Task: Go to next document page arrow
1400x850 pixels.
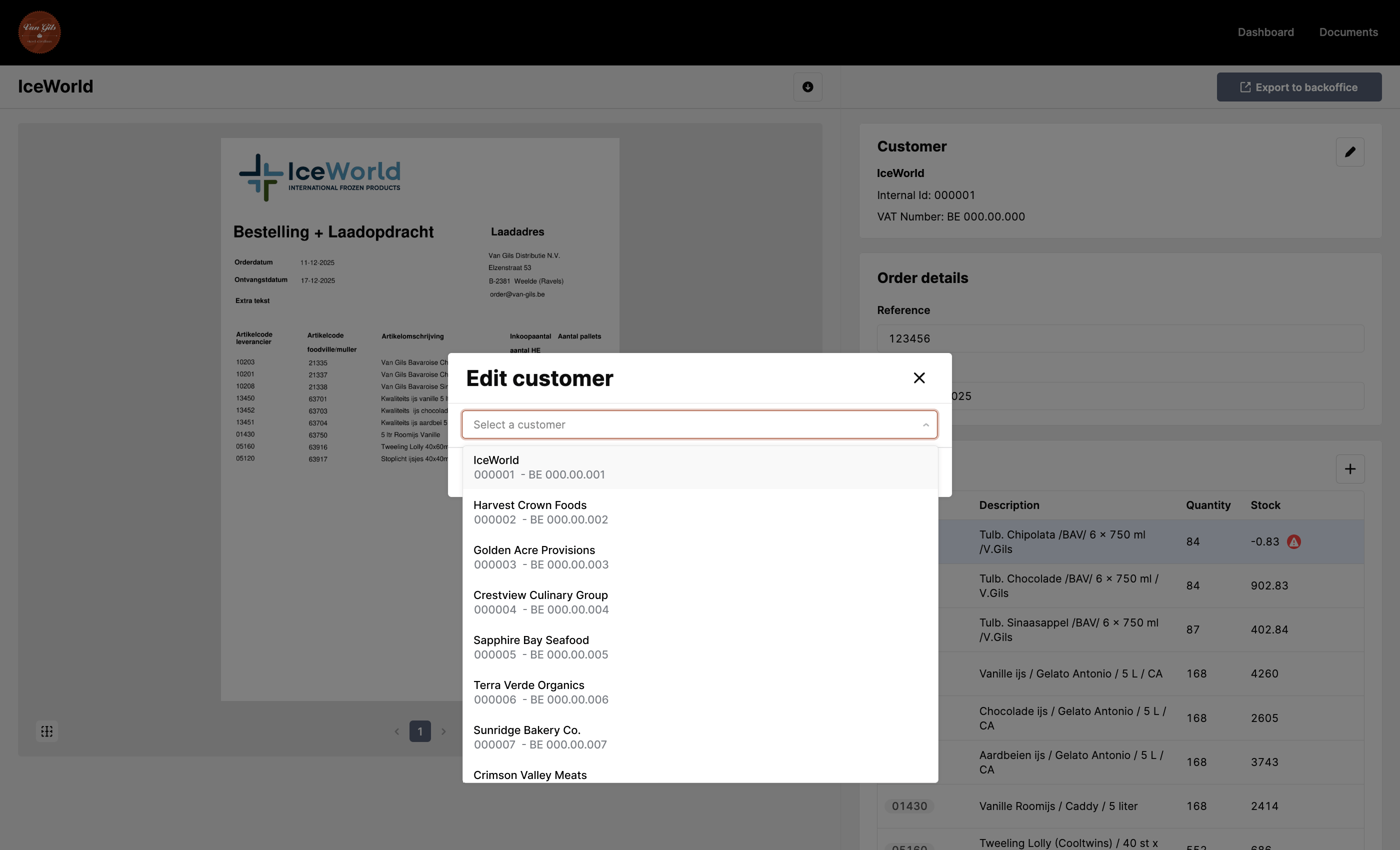Action: pos(443,731)
